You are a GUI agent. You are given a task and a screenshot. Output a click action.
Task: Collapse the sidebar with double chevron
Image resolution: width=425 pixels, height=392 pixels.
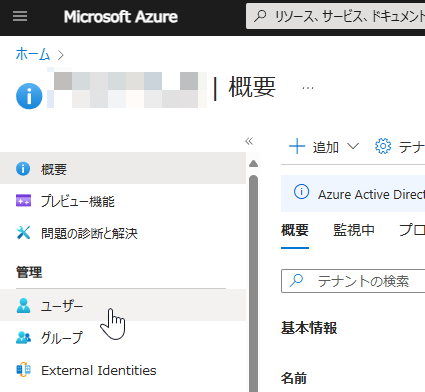click(249, 141)
